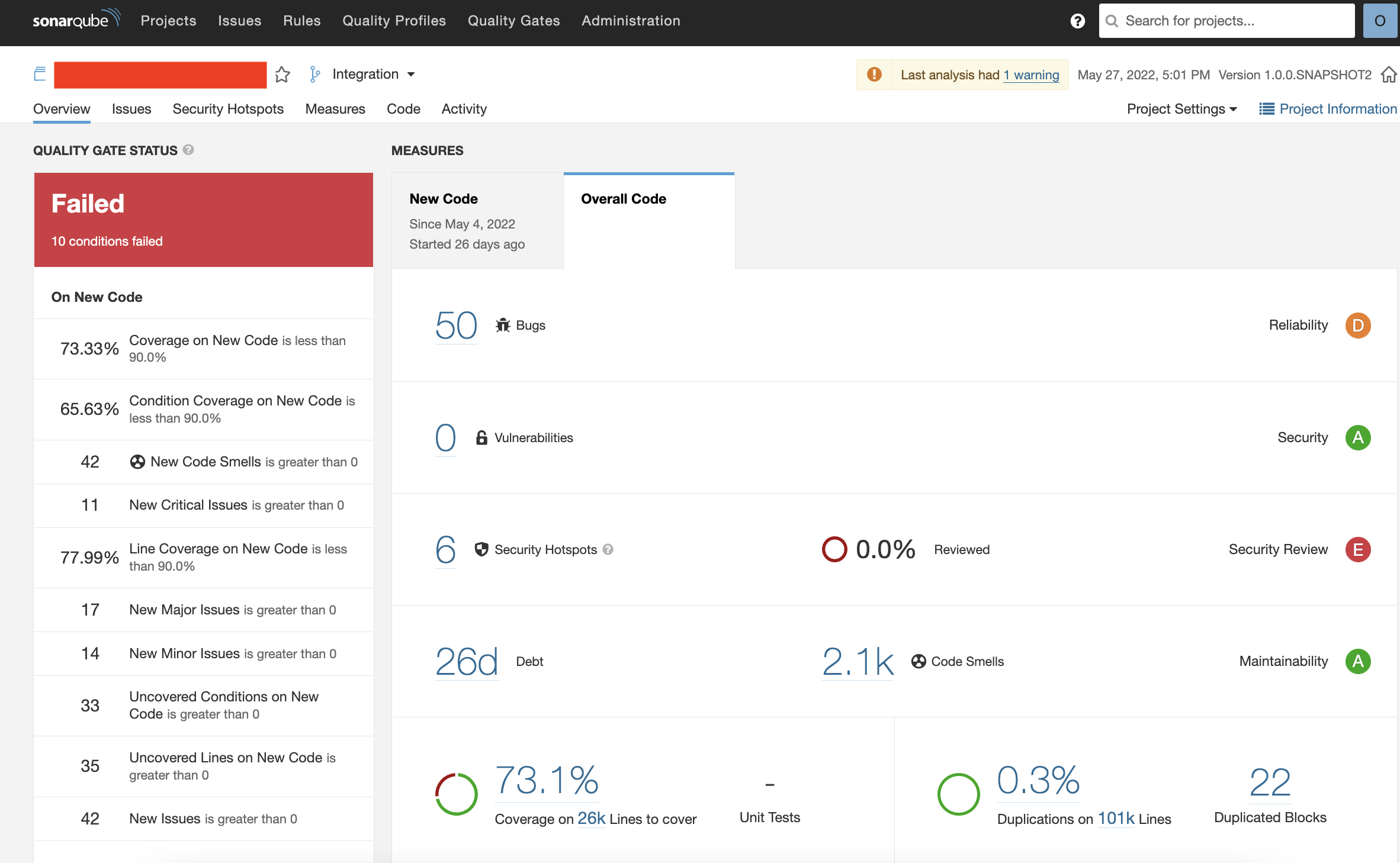This screenshot has height=863, width=1400.
Task: Click the Maintainability A rating badge
Action: tap(1358, 661)
